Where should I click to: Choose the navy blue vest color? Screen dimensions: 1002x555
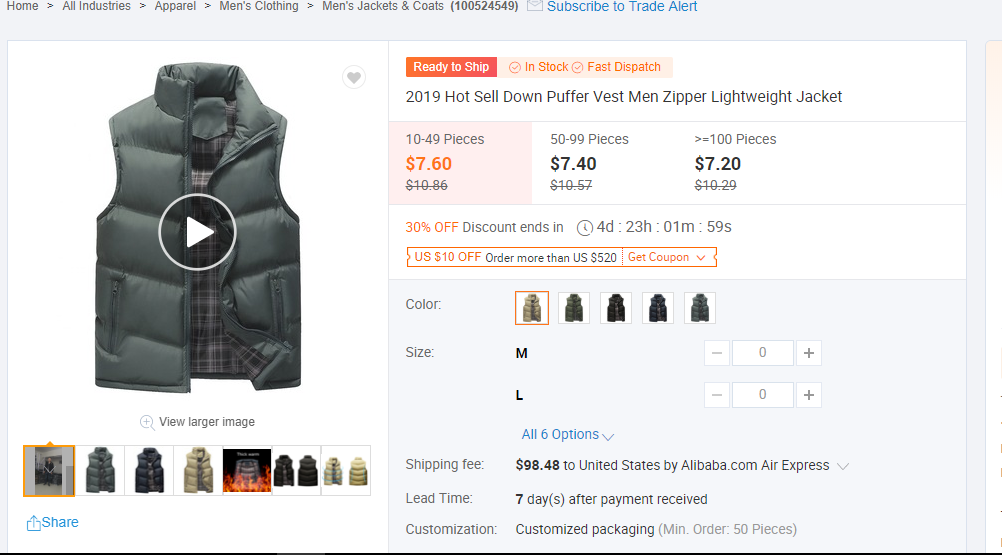click(x=658, y=308)
